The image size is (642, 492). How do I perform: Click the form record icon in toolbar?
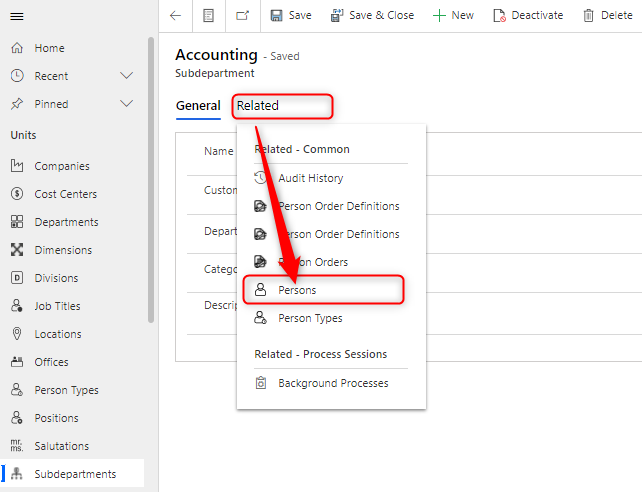click(x=208, y=16)
